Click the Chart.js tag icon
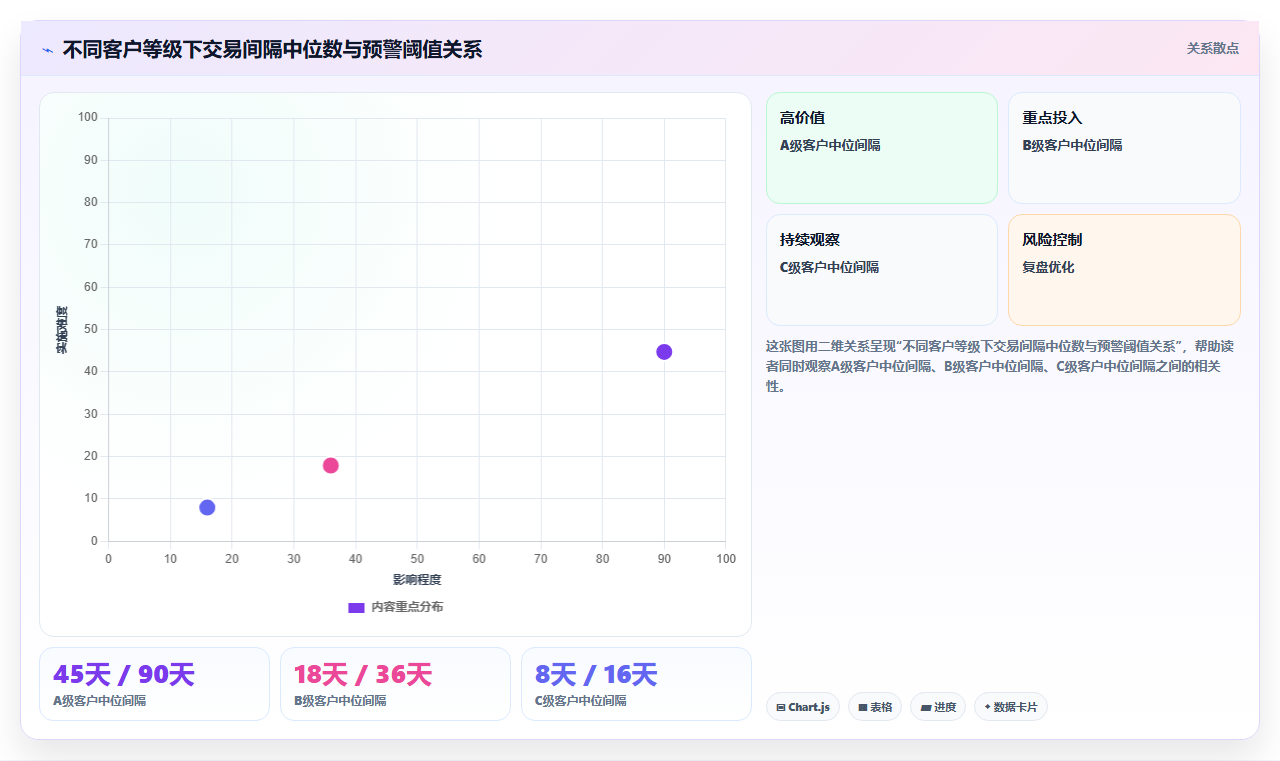This screenshot has width=1280, height=761. (x=781, y=707)
